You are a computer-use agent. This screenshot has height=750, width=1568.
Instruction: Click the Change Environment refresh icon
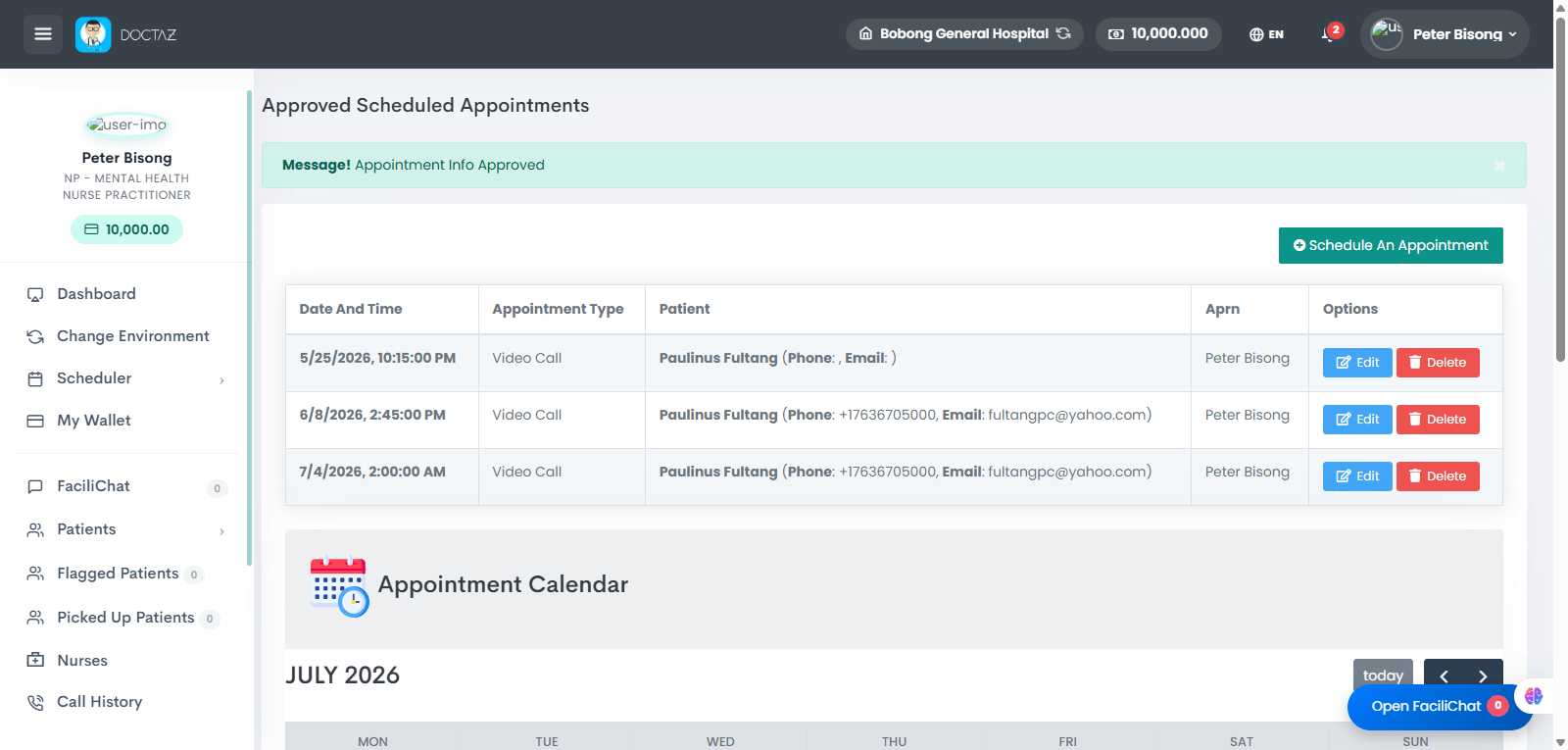(x=35, y=336)
